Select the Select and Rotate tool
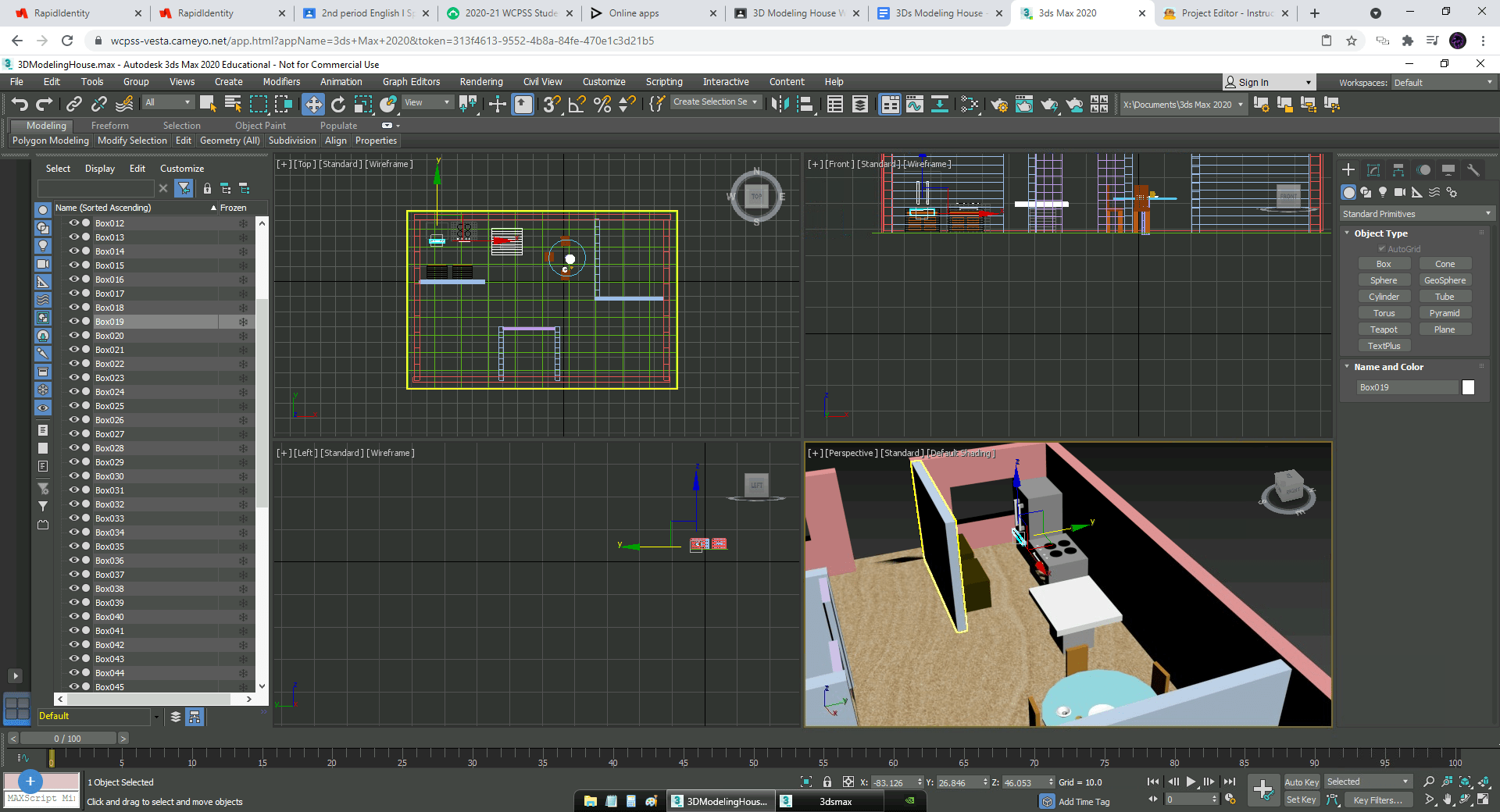This screenshot has height=812, width=1500. (338, 104)
